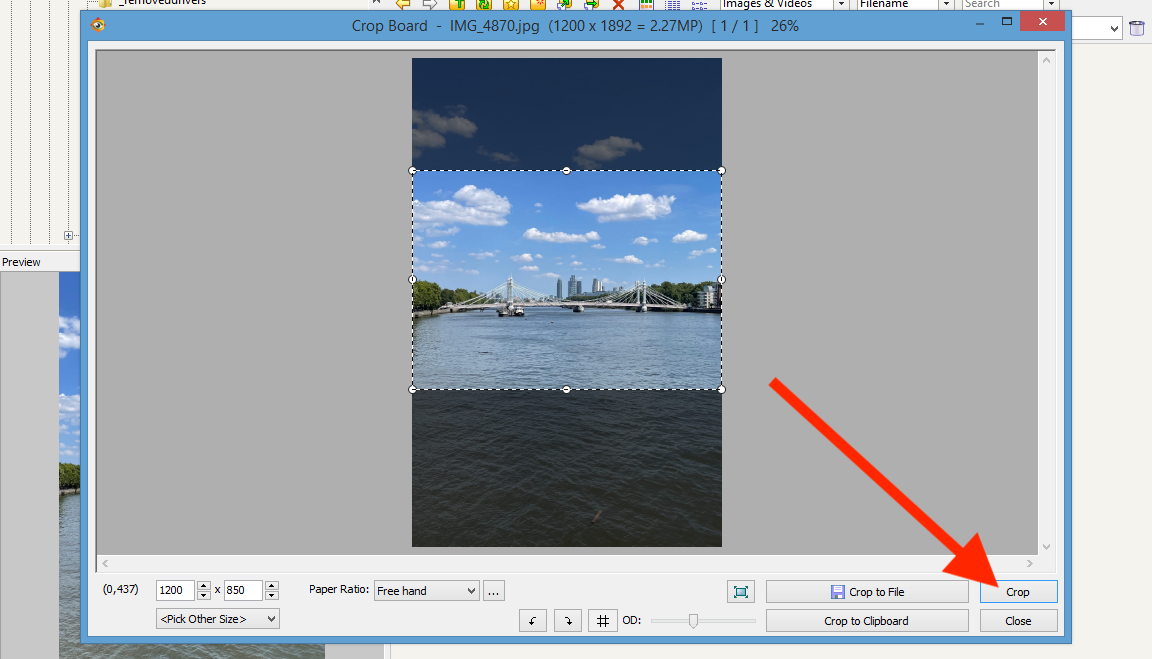This screenshot has height=659, width=1152.
Task: Rotate image right with clockwise arrow icon
Action: pos(567,621)
